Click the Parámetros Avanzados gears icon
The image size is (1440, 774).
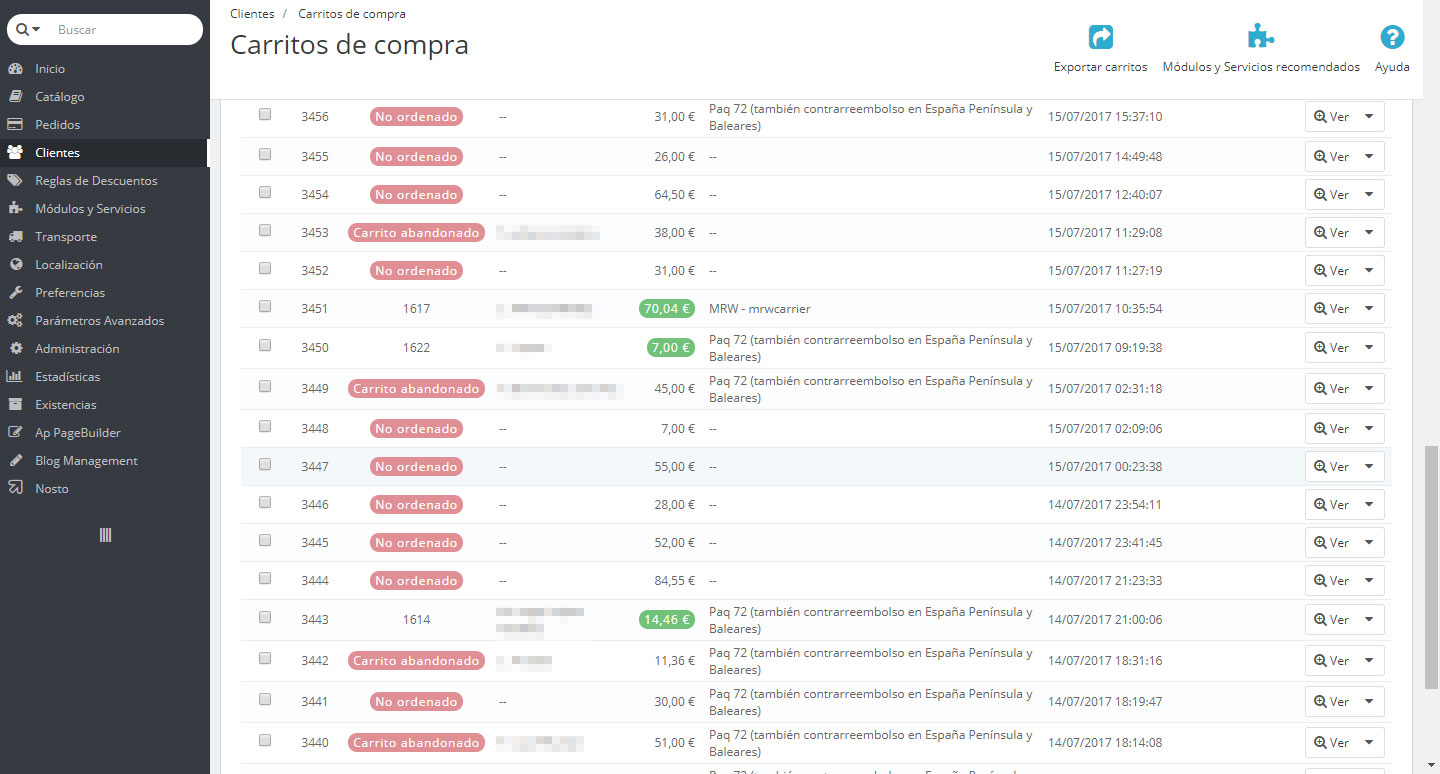(15, 321)
